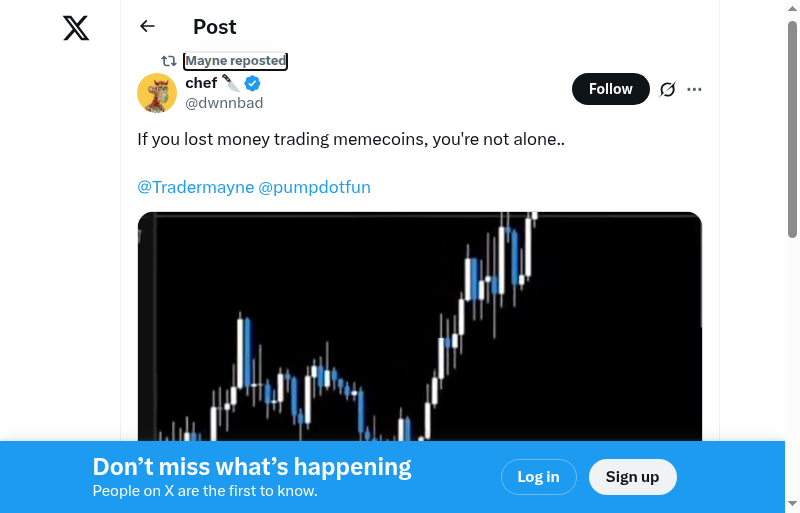Click the blue verified badge

point(253,83)
